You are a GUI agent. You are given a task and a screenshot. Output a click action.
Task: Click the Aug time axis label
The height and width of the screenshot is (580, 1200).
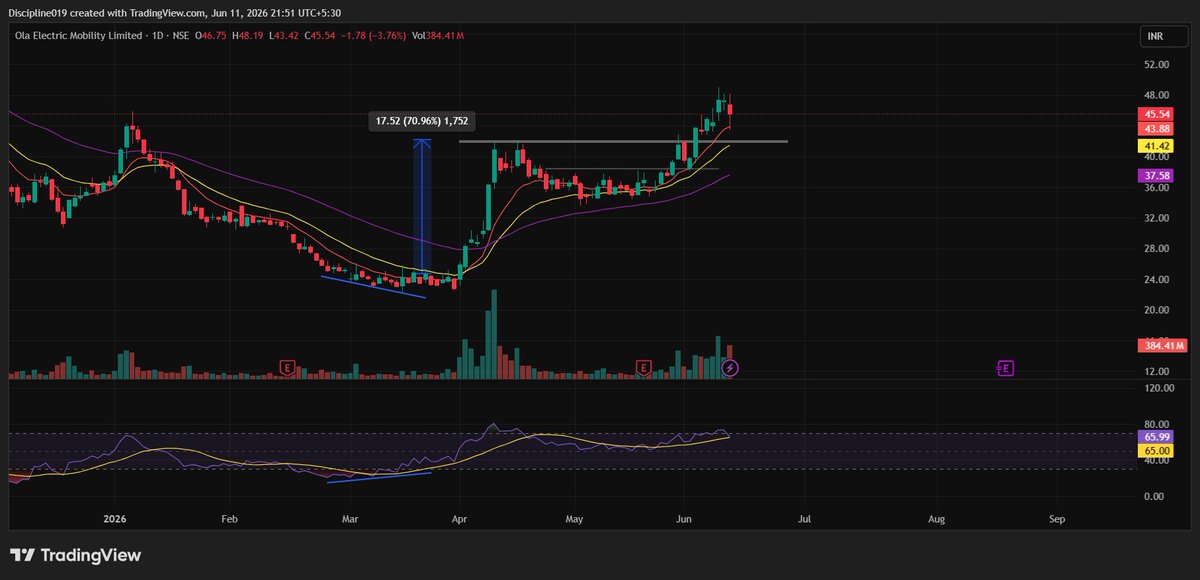click(x=936, y=520)
